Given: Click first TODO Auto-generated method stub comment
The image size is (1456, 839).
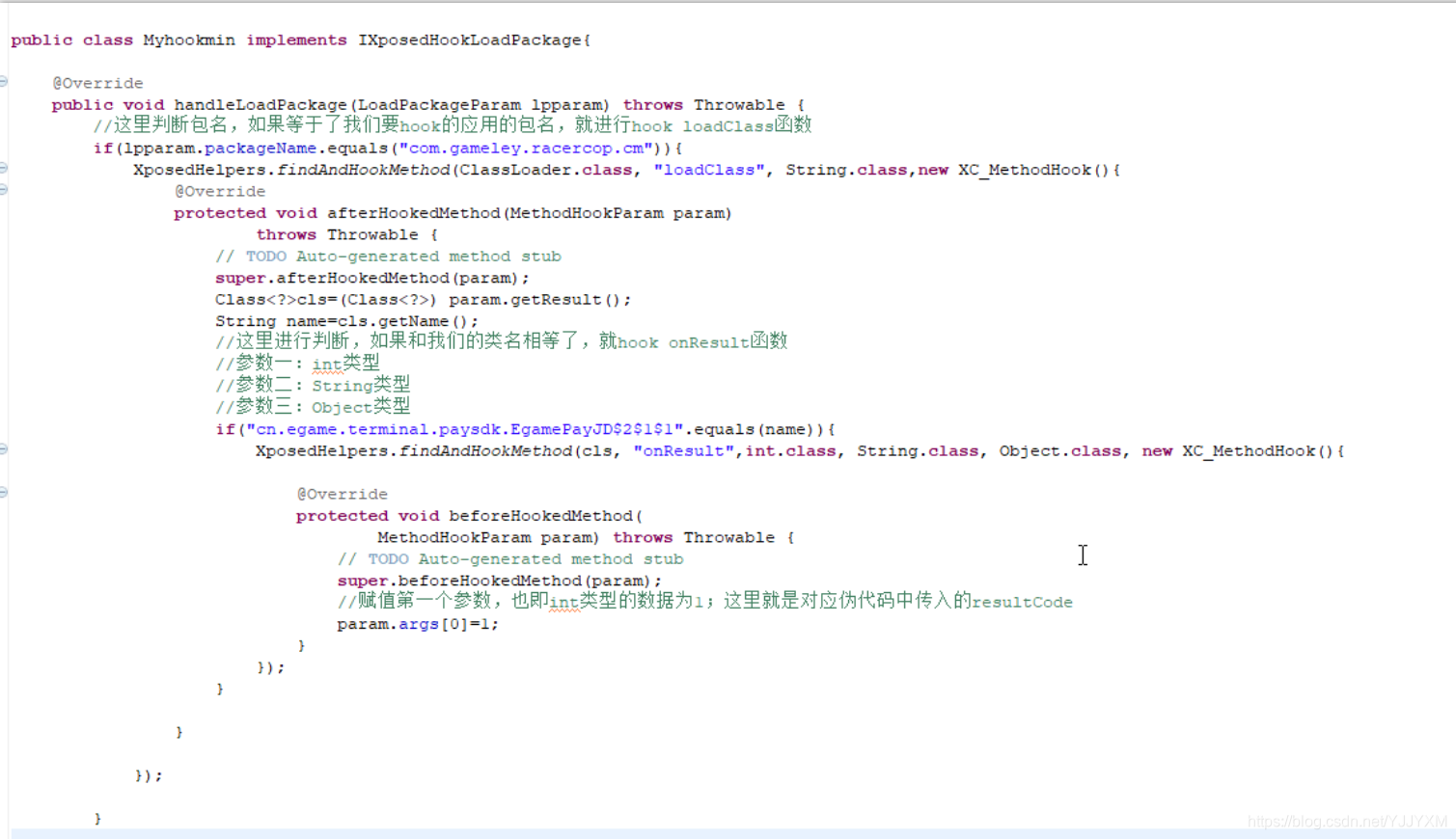Looking at the screenshot, I should pos(388,257).
